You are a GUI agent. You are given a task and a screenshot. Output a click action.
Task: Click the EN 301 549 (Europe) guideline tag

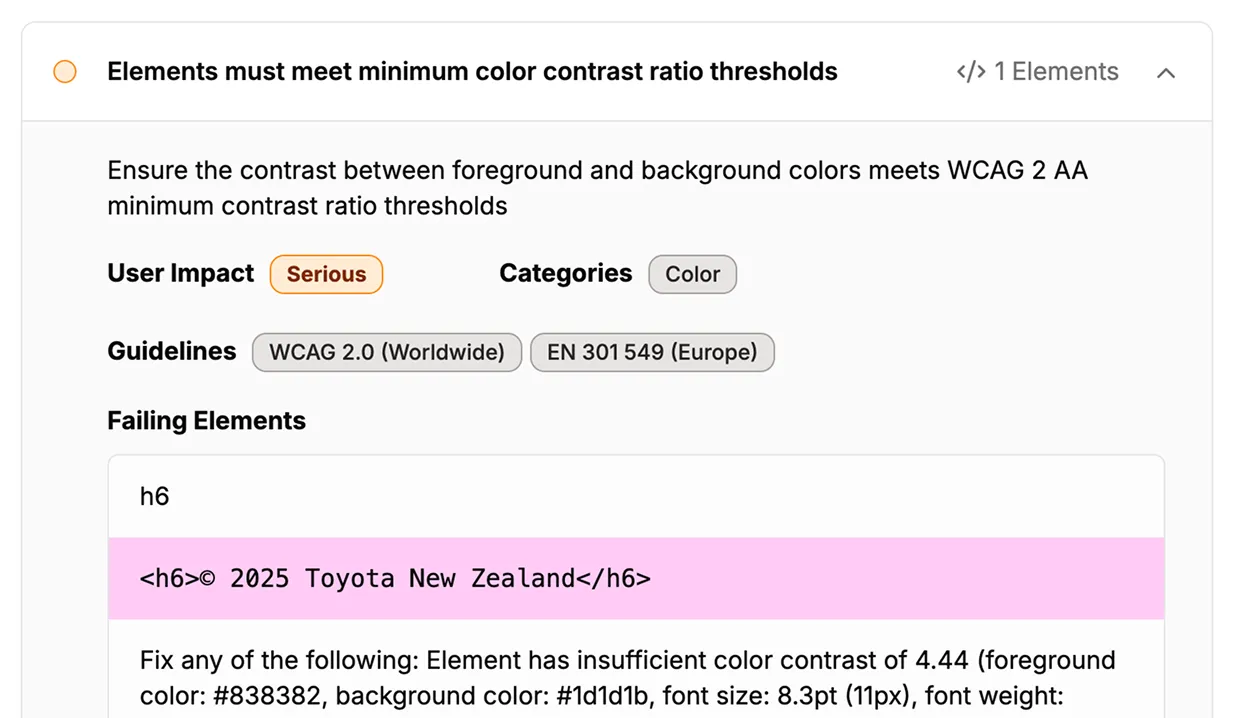click(652, 352)
